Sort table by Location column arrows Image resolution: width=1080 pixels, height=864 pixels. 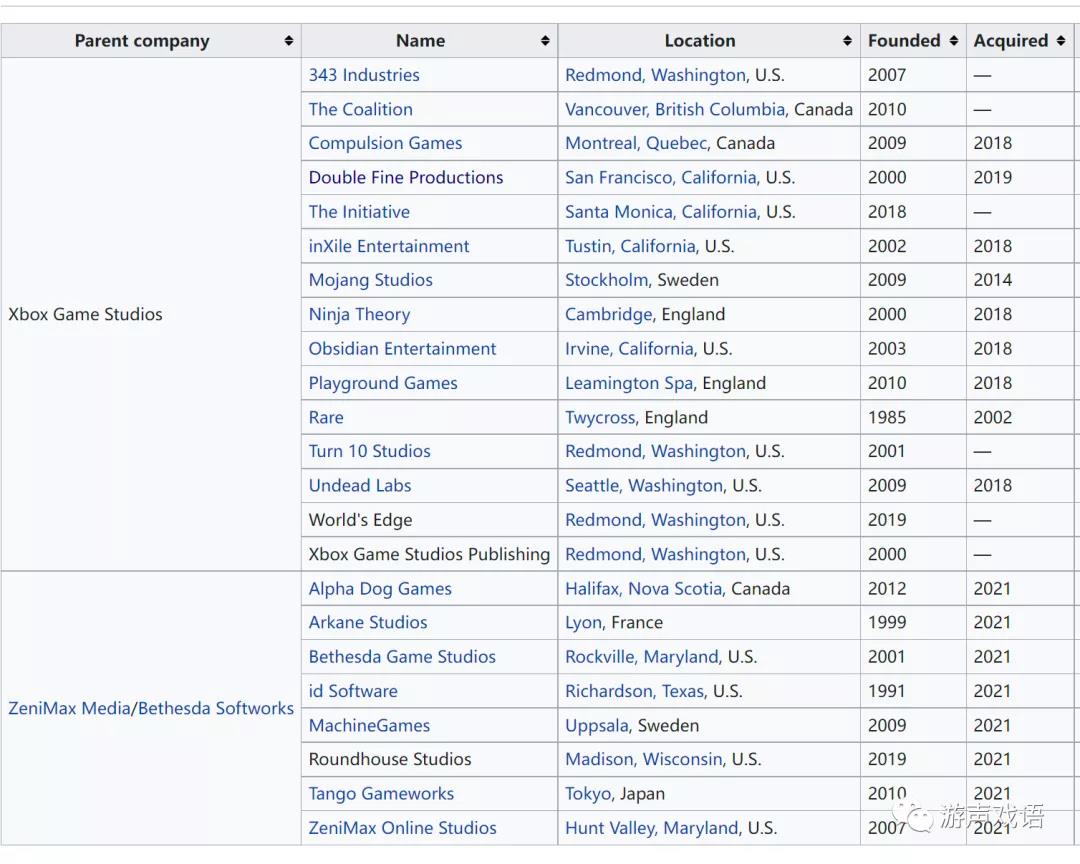[x=847, y=41]
